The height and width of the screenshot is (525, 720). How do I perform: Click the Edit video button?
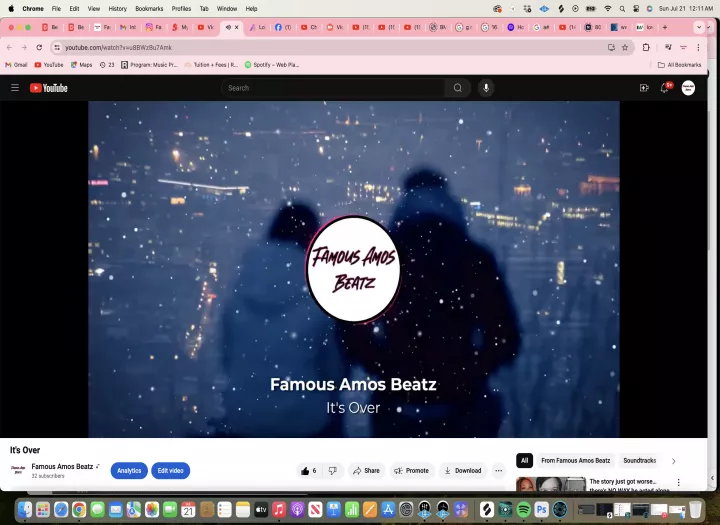coord(170,470)
